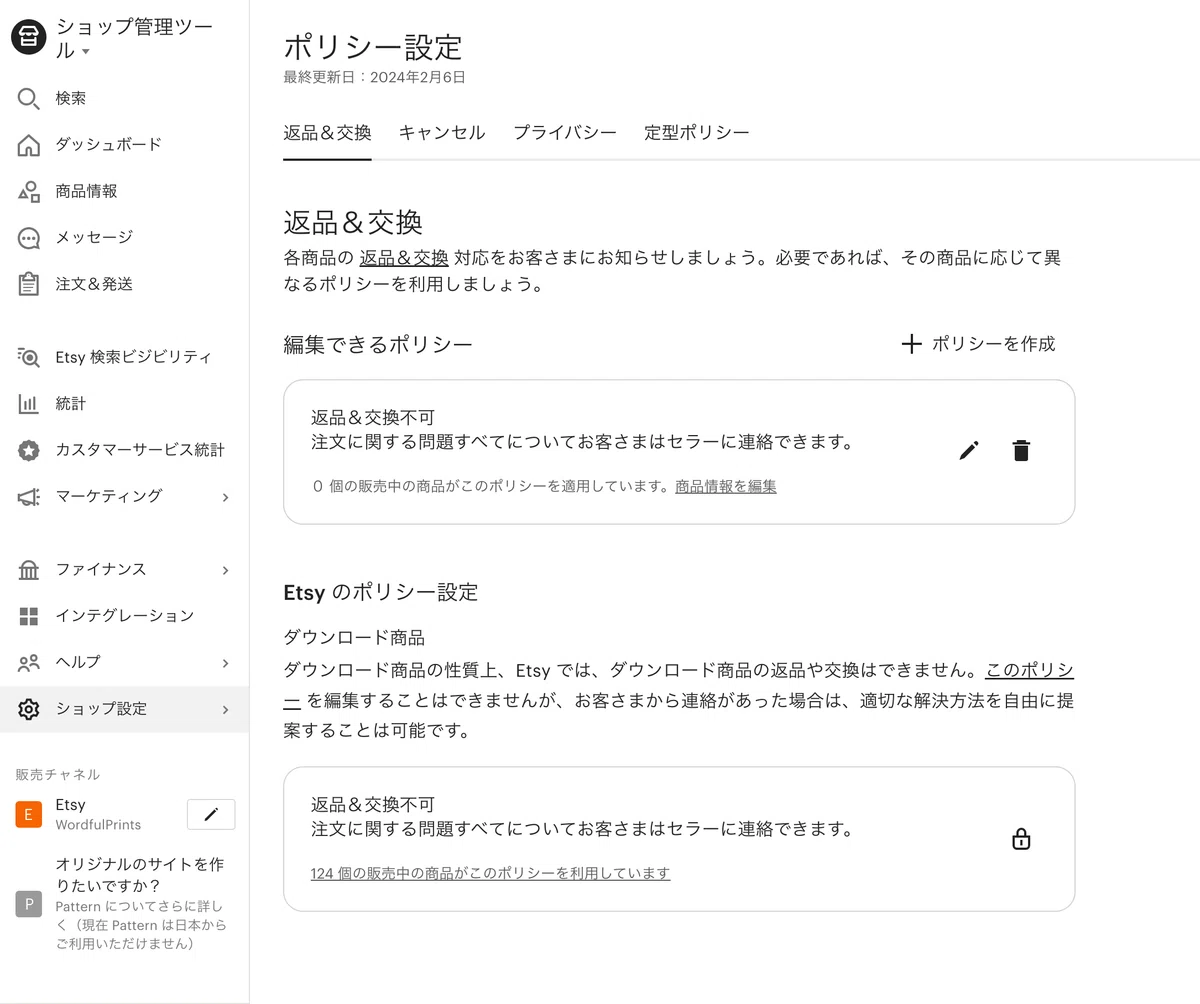Delete the policy with the trash icon
Screen dimensions: 1200x1004
click(x=1021, y=451)
